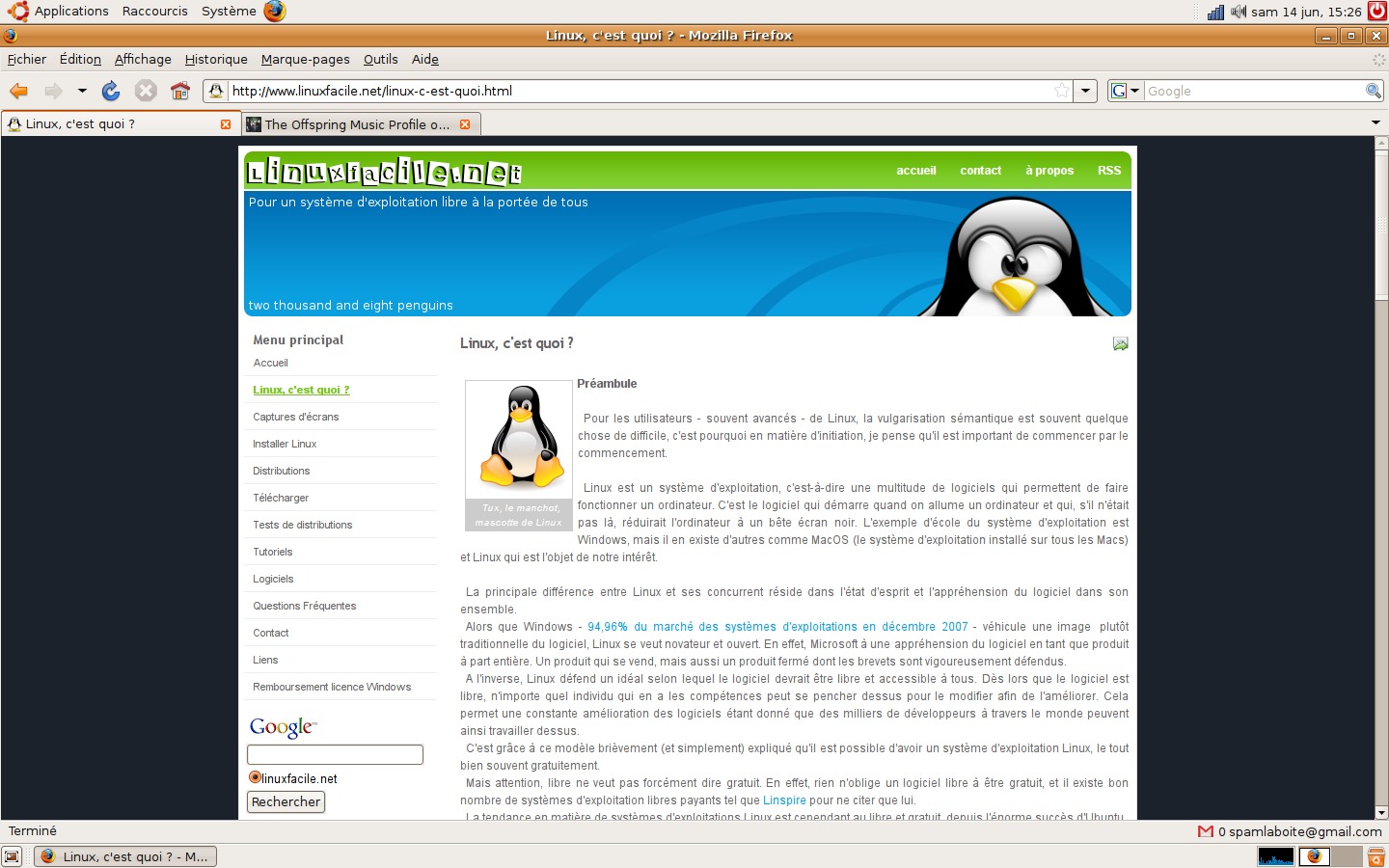Click the date and time clock
The width and height of the screenshot is (1389, 868).
click(1306, 12)
